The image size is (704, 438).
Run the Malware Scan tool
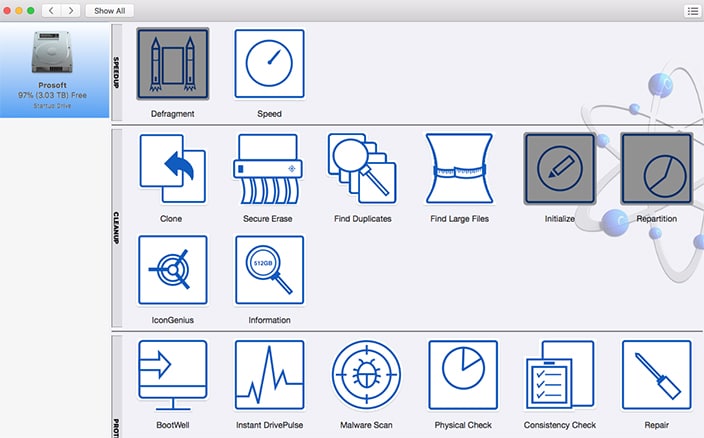(x=366, y=374)
